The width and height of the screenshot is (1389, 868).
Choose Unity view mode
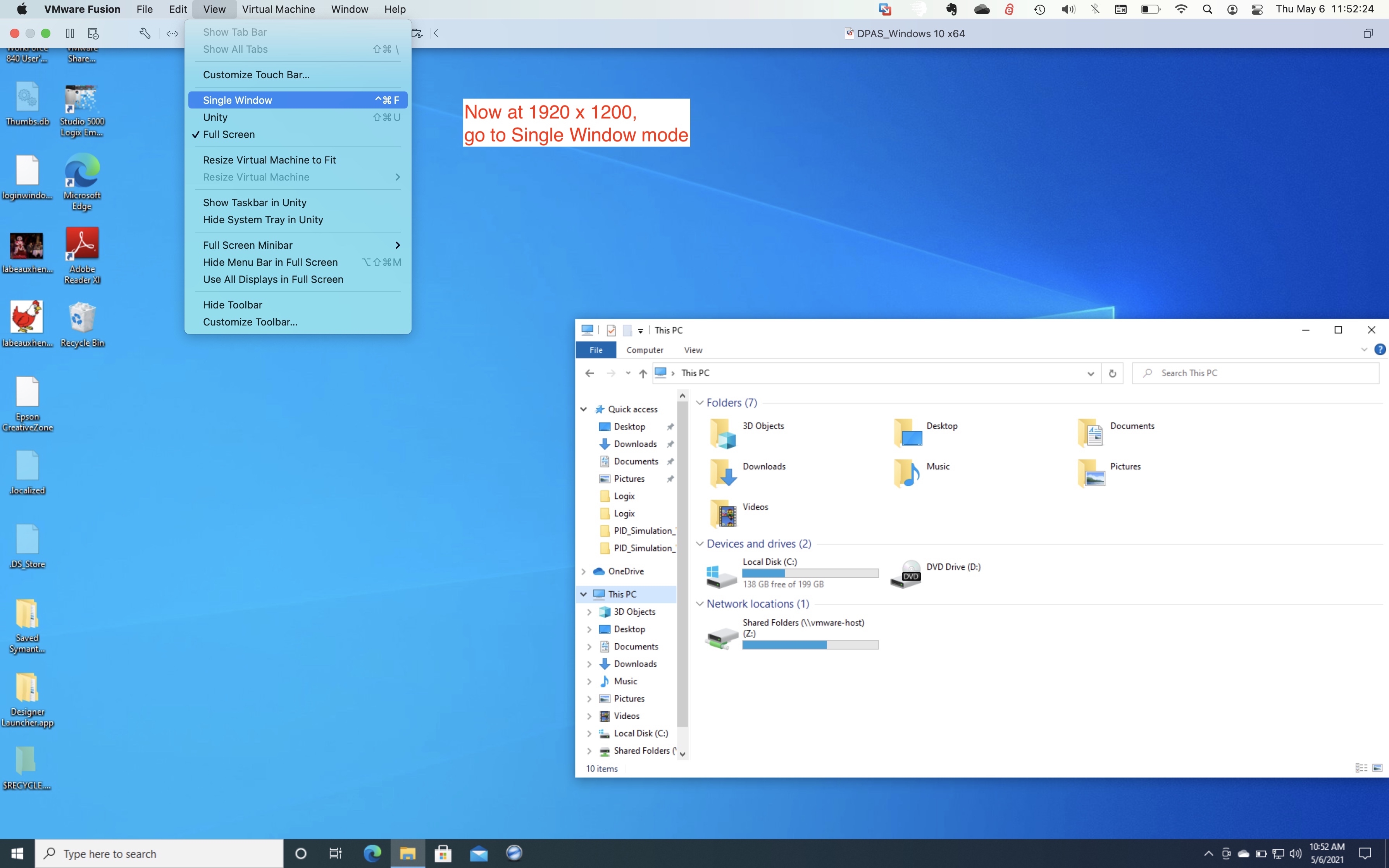tap(215, 117)
